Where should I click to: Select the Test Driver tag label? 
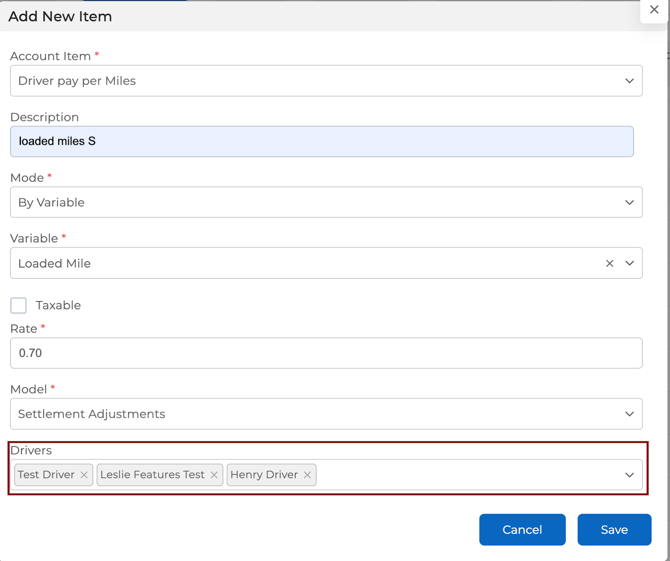tap(46, 475)
